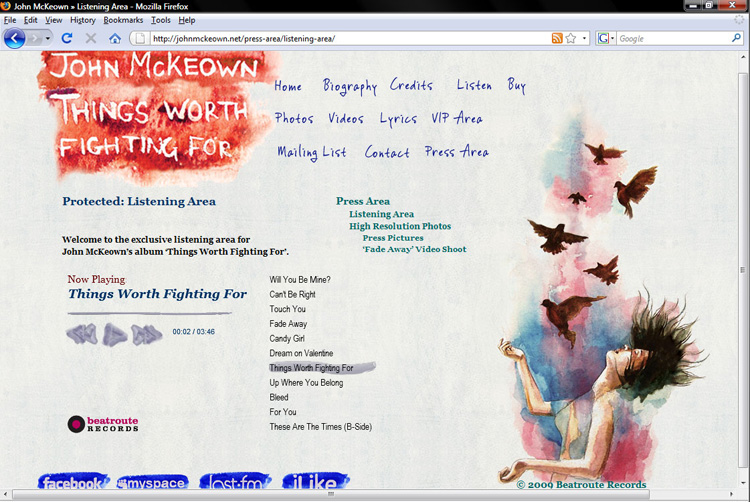The image size is (750, 502).
Task: Play the track Dream on Valentine
Action: point(301,353)
